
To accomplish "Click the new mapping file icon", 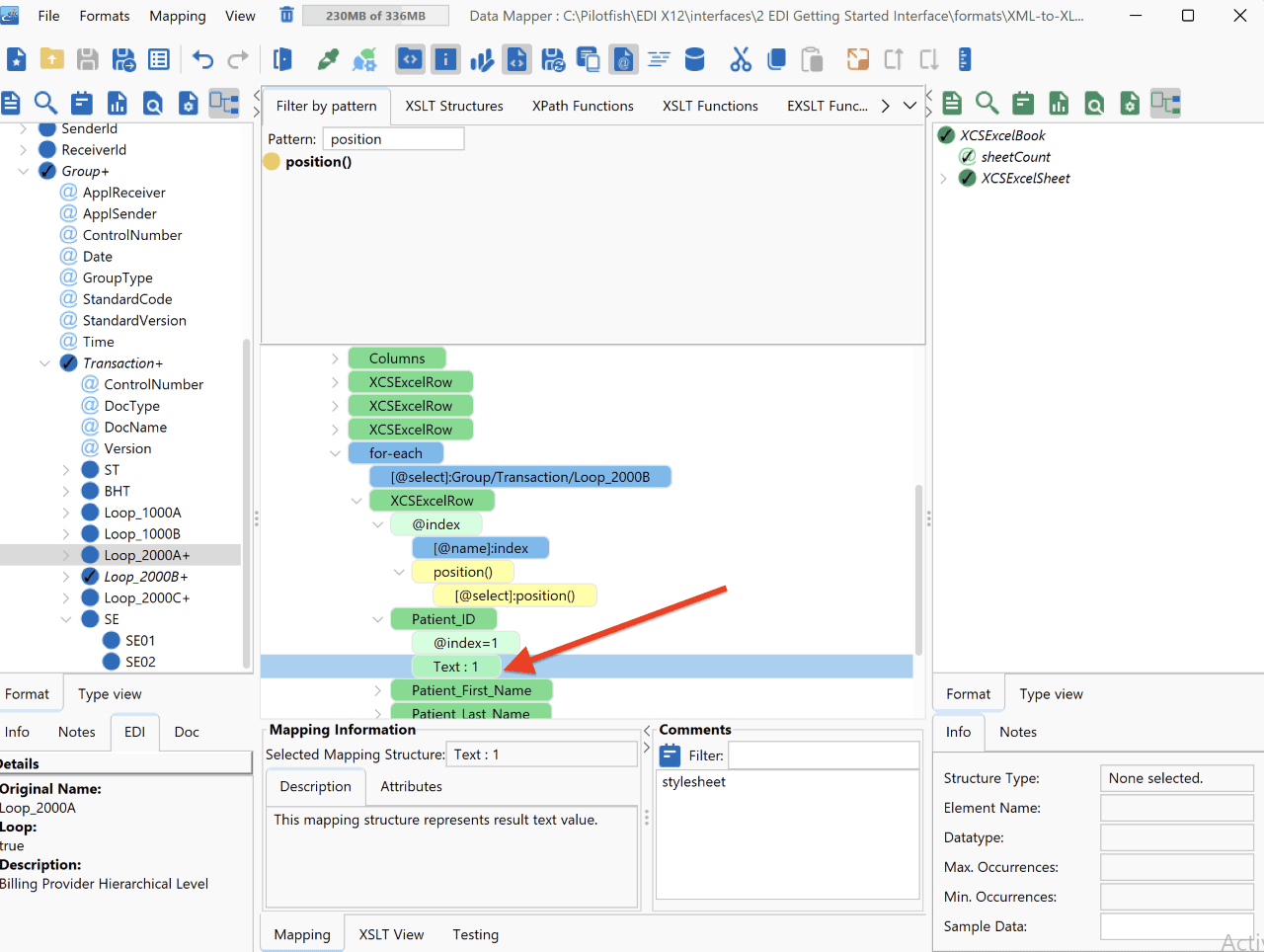I will click(x=17, y=59).
